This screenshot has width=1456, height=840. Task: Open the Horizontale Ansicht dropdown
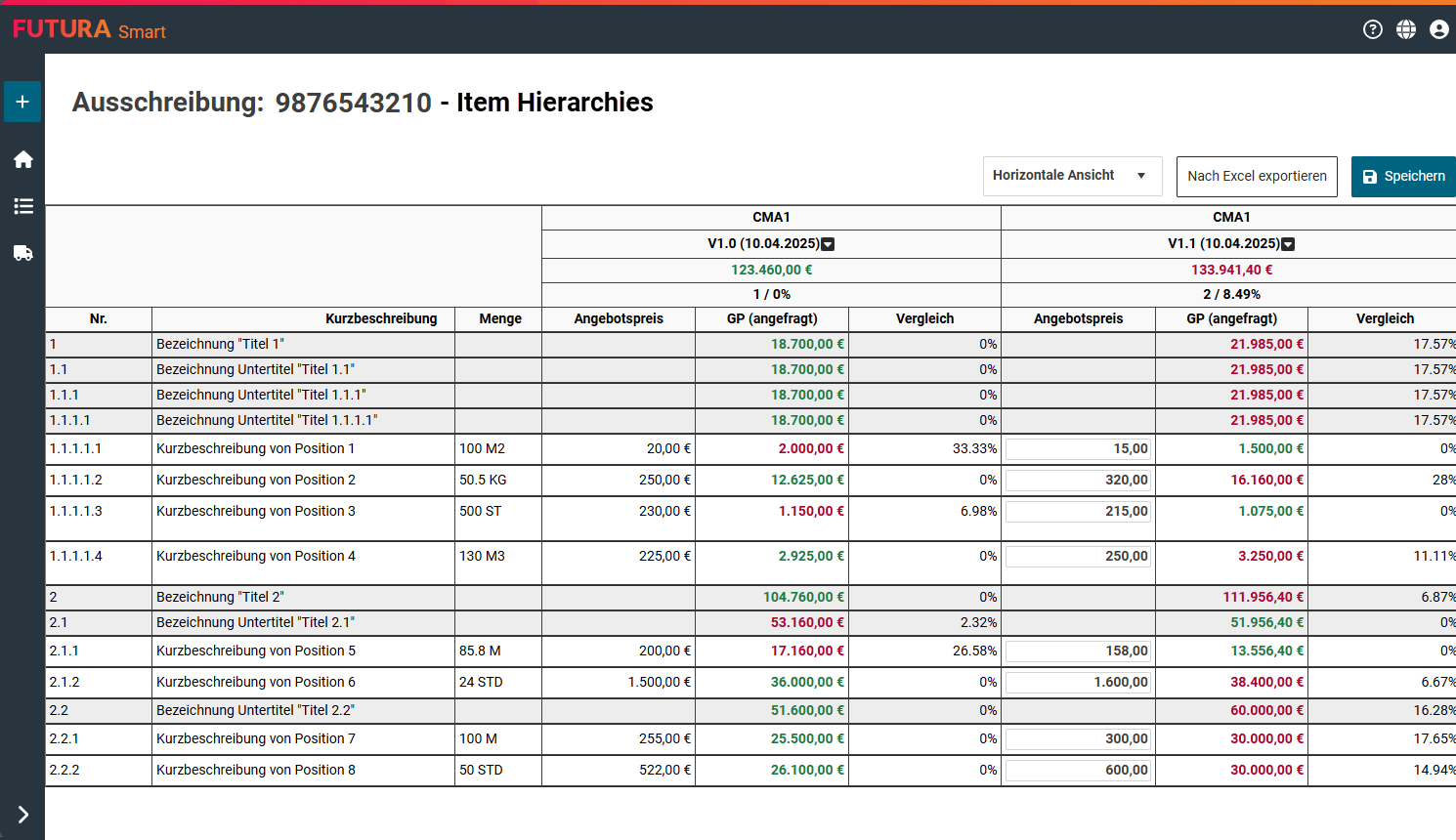1071,176
